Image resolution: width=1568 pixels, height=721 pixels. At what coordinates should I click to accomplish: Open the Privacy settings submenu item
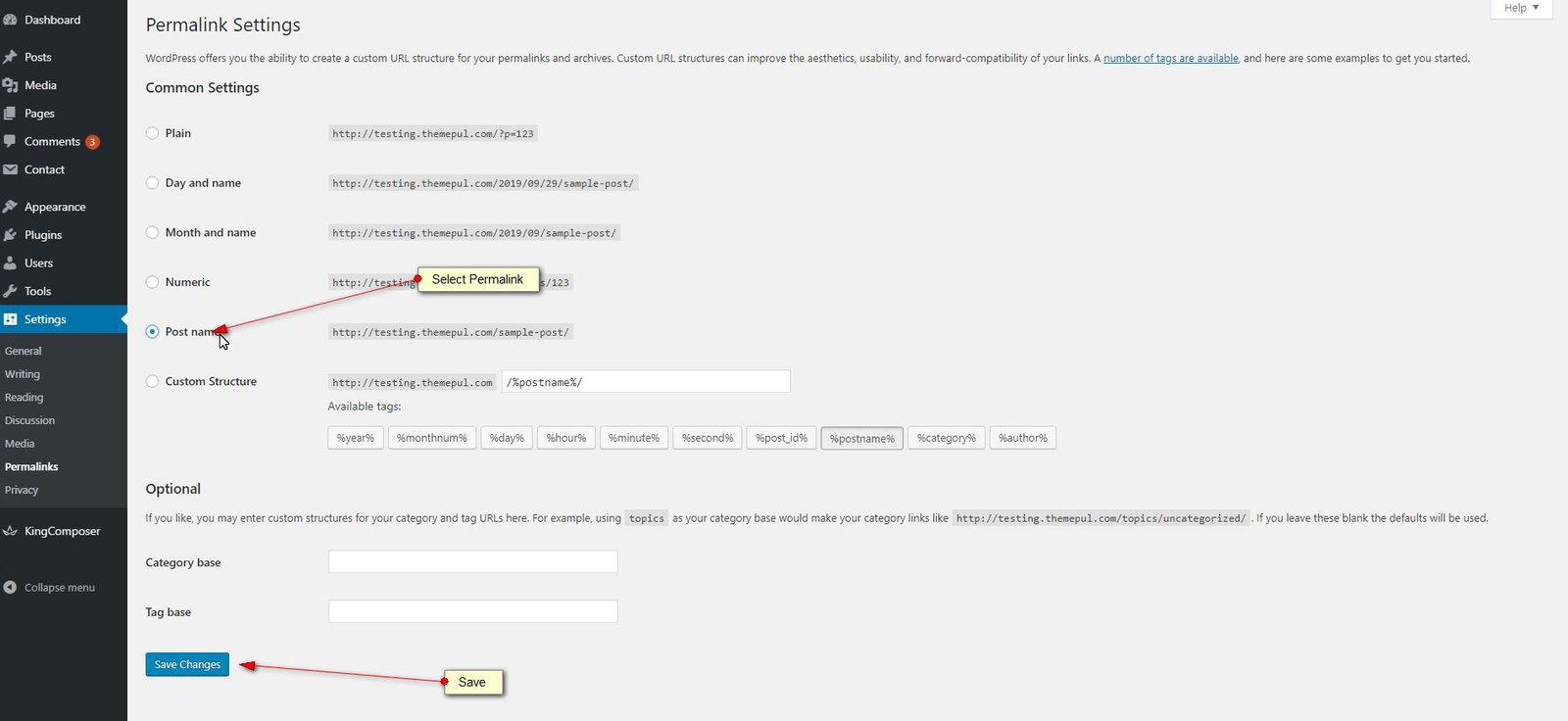tap(22, 490)
